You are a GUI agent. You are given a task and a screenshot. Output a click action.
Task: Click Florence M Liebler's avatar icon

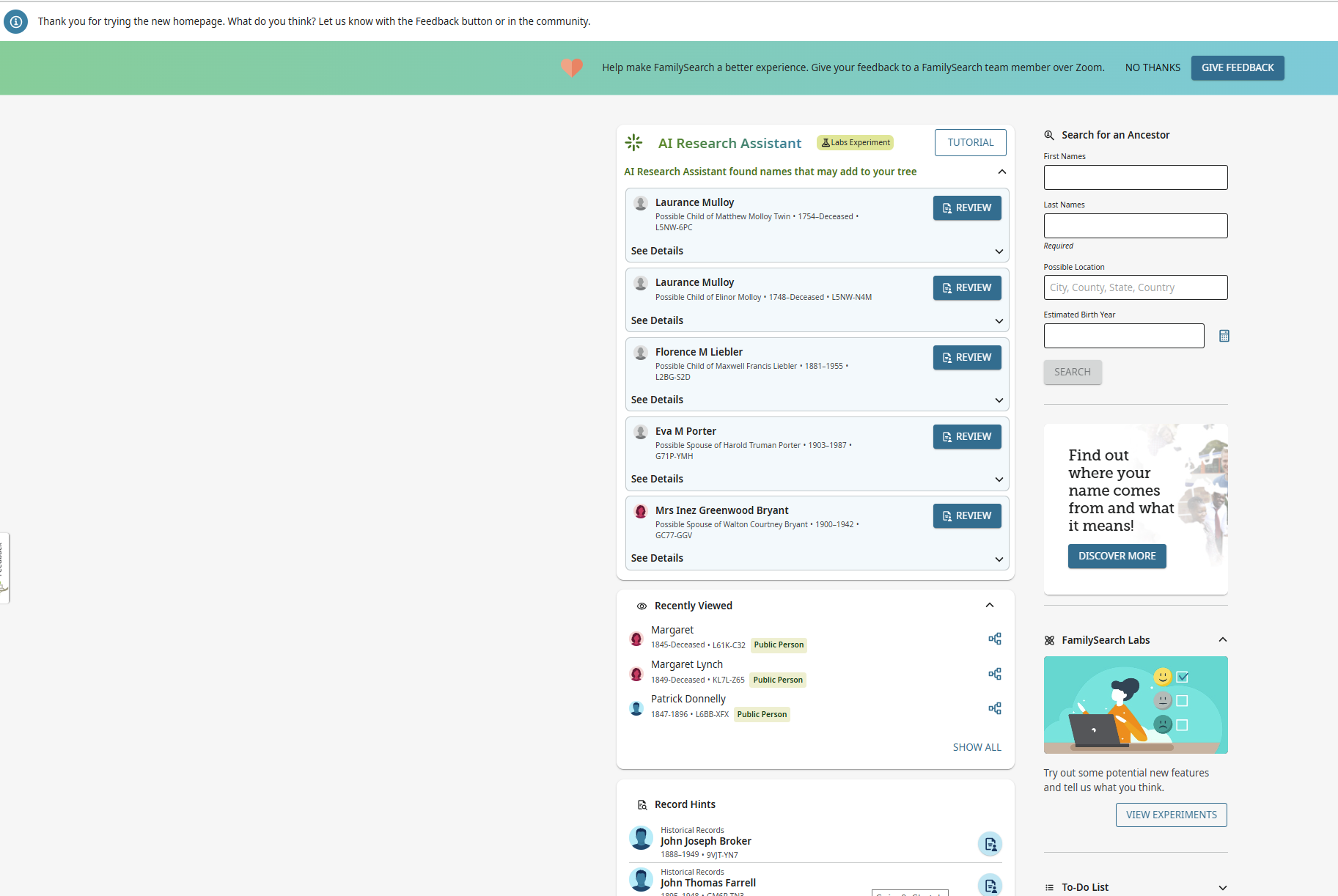(x=641, y=353)
